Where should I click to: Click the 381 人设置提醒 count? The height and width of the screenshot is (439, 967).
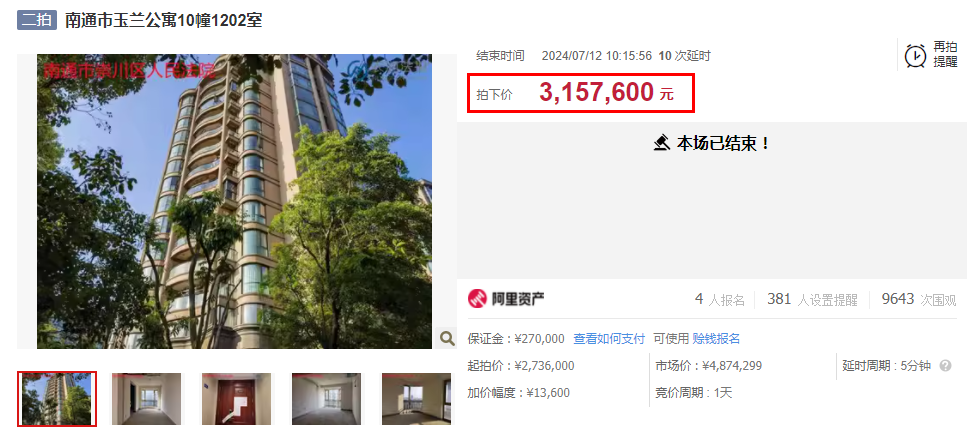point(812,300)
